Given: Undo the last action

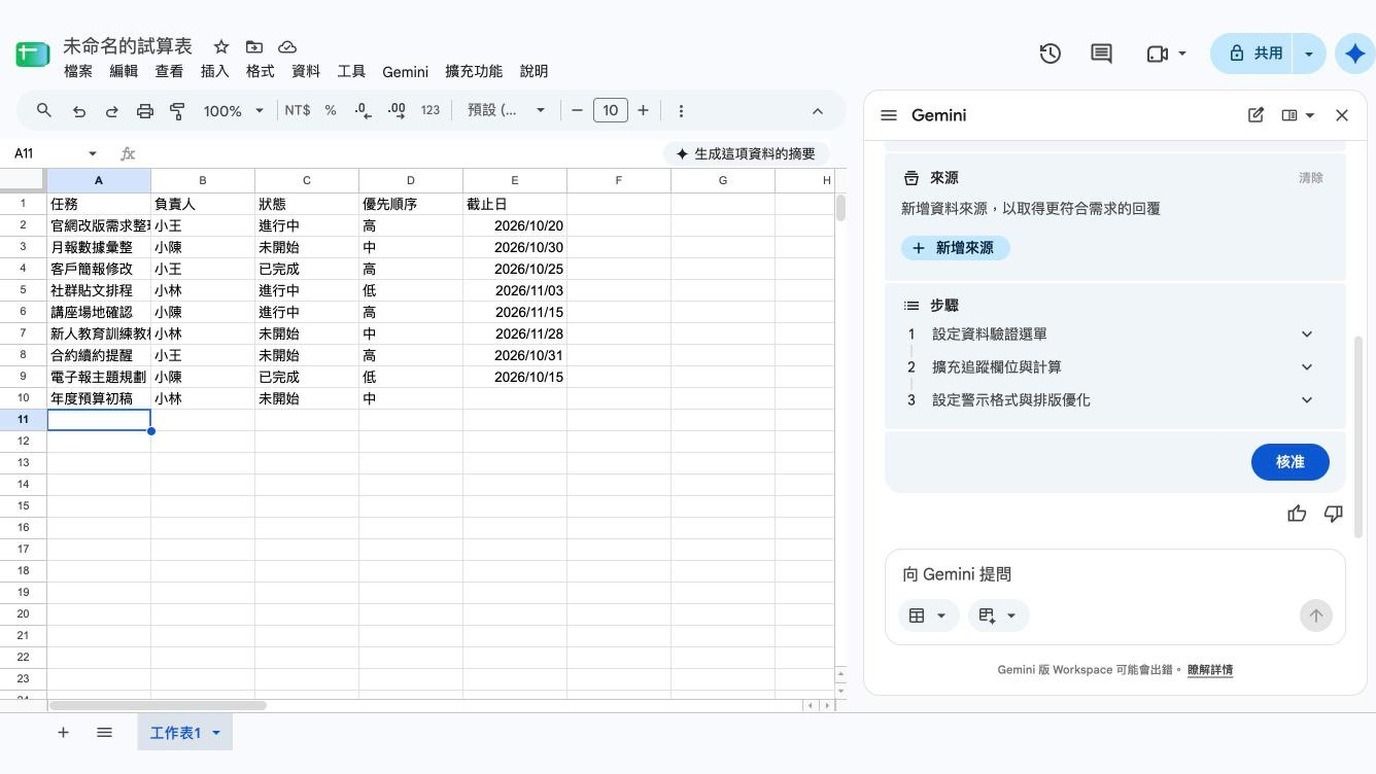Looking at the screenshot, I should 79,111.
